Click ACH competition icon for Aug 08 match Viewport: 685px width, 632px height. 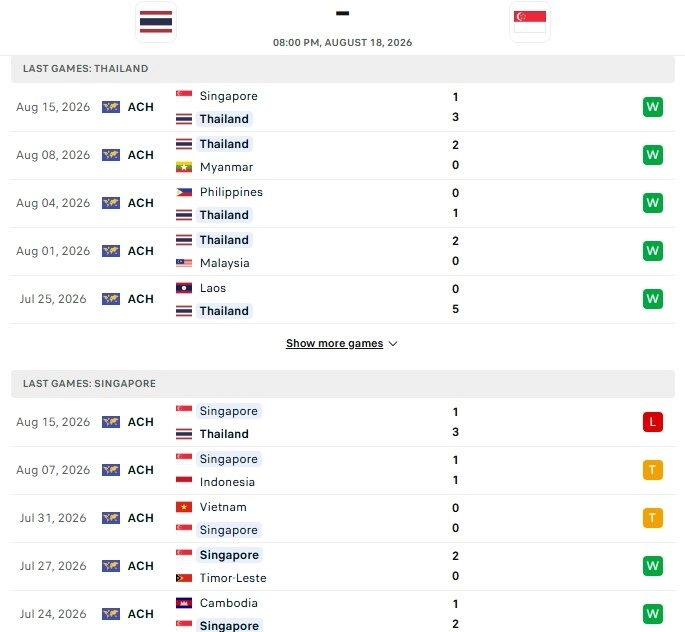click(111, 155)
